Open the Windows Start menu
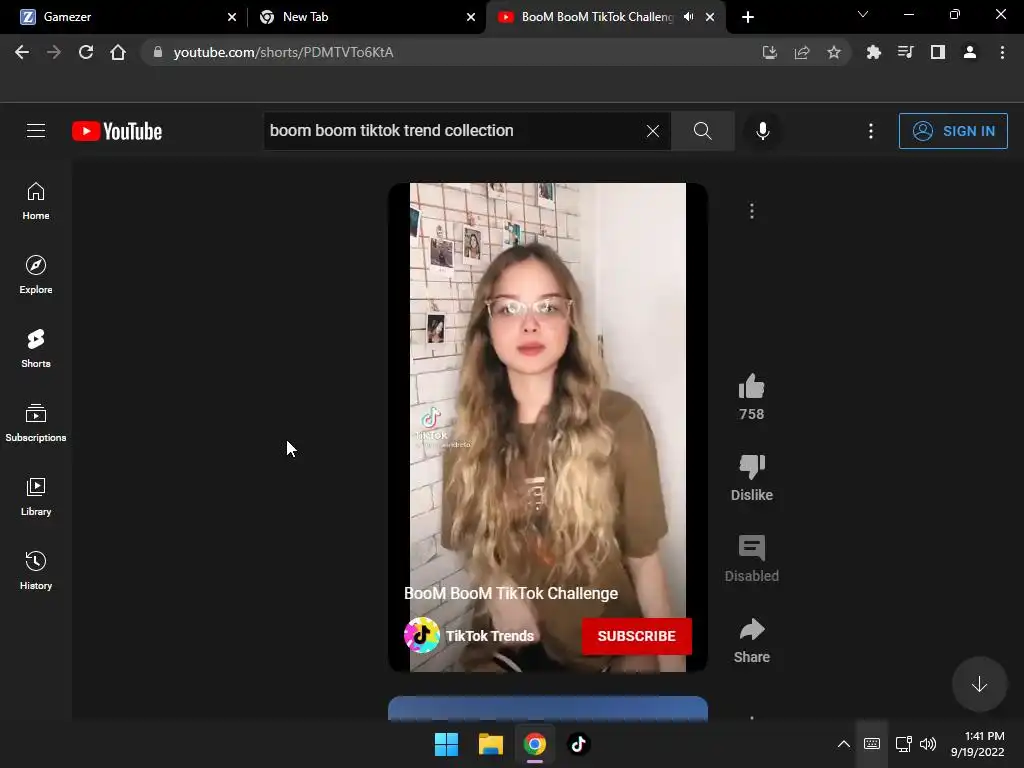 (447, 744)
